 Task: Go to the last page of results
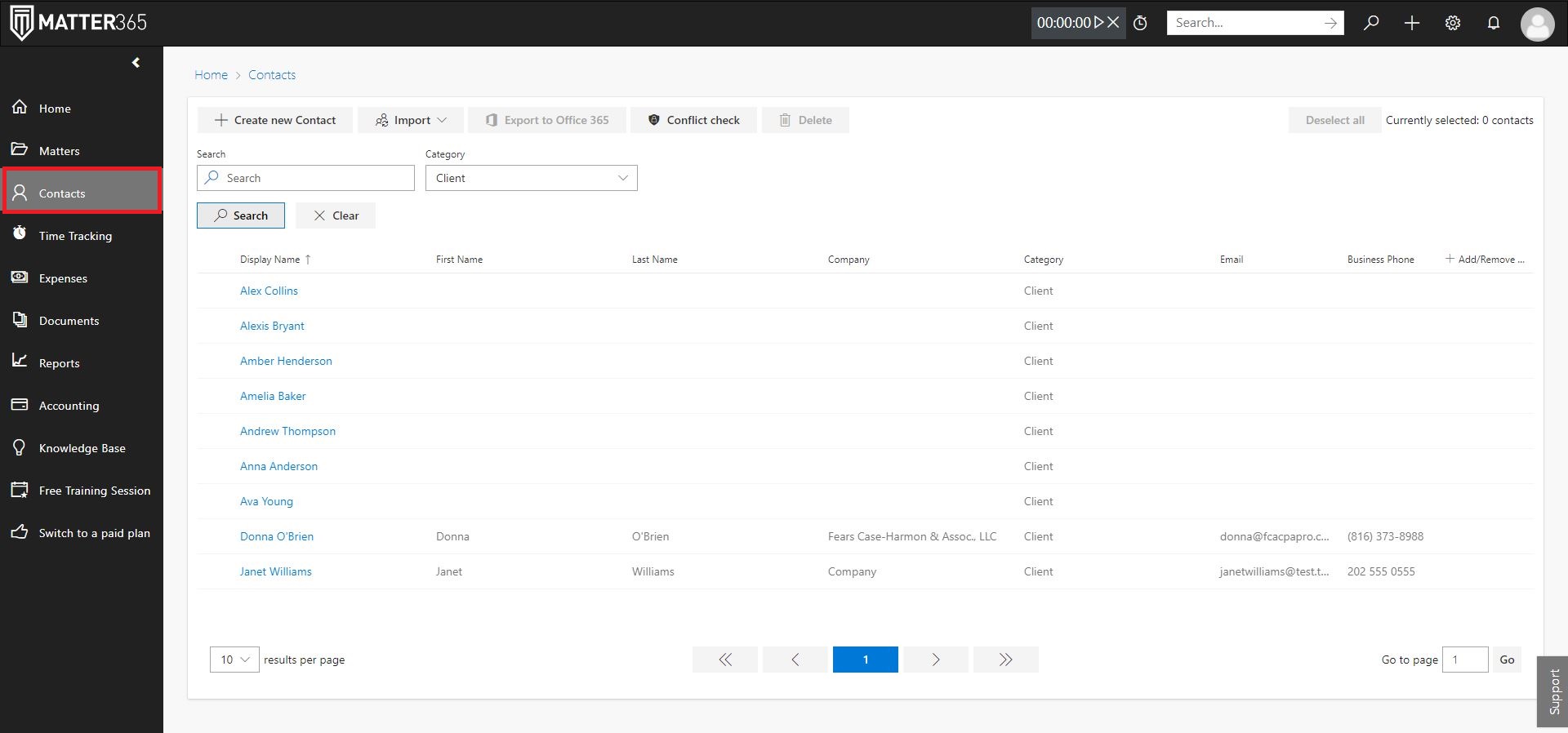tap(1006, 660)
